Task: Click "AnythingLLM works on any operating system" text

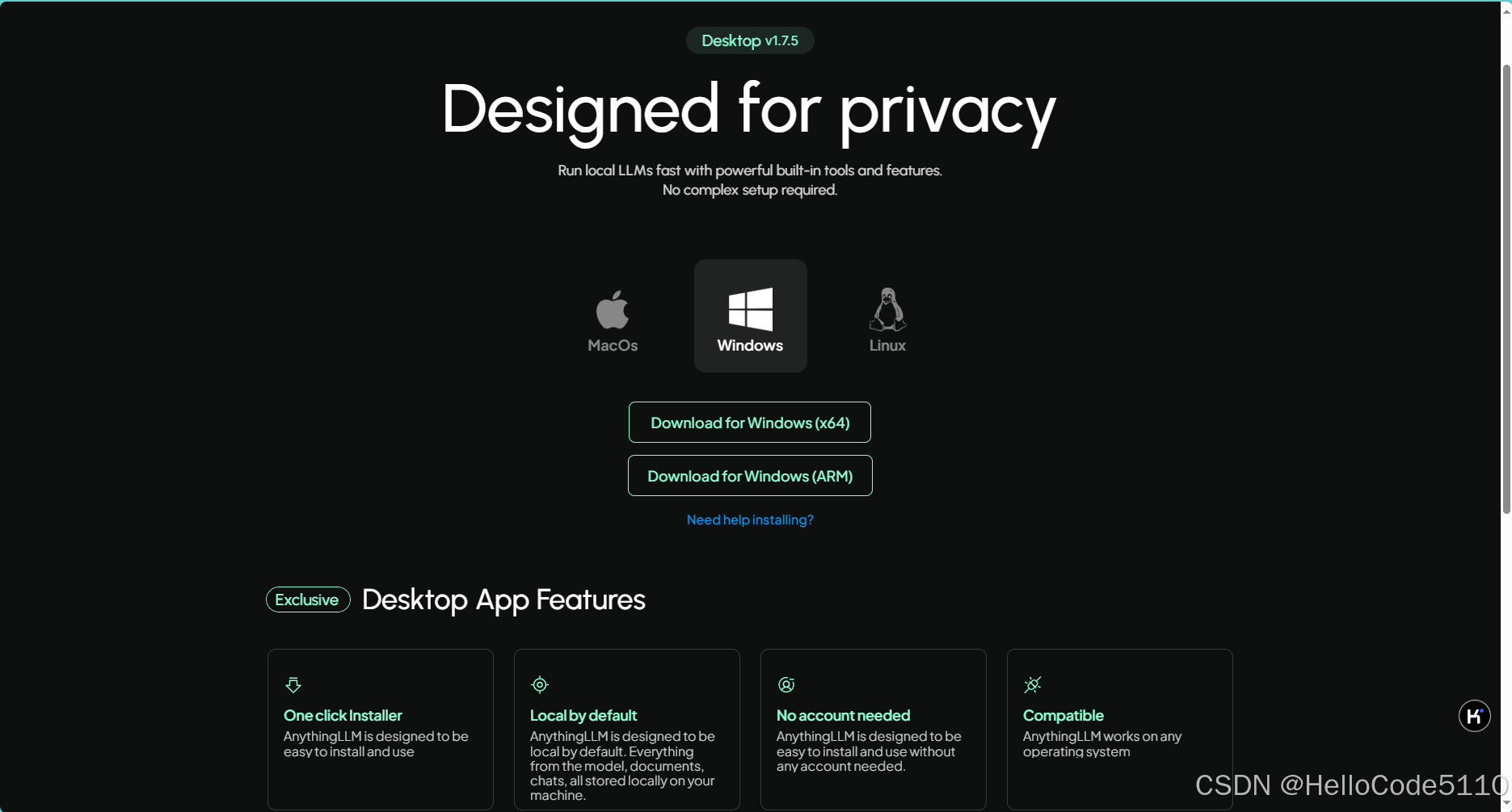Action: click(1102, 744)
